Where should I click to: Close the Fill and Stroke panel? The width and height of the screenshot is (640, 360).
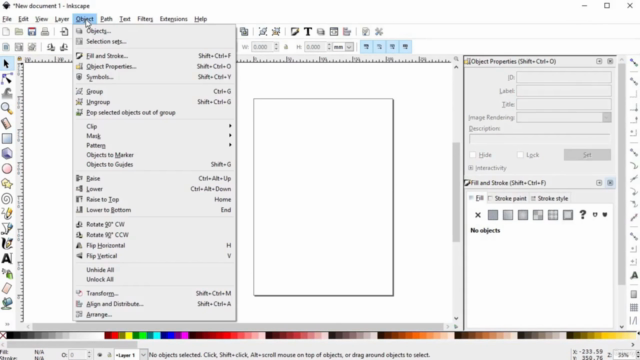tap(610, 183)
